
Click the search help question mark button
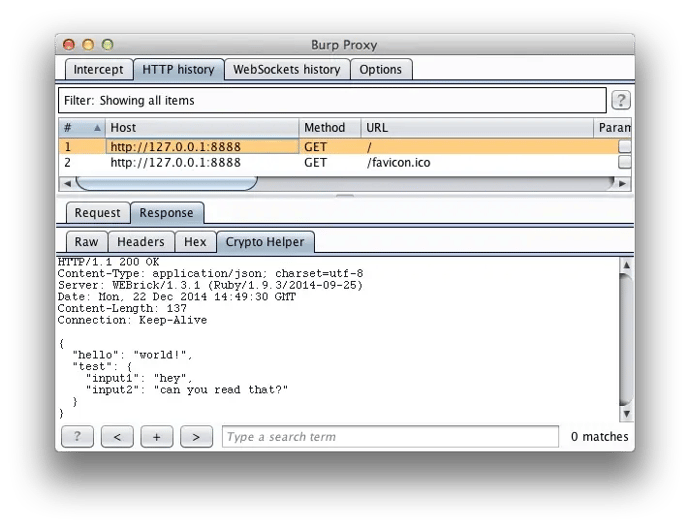click(77, 437)
